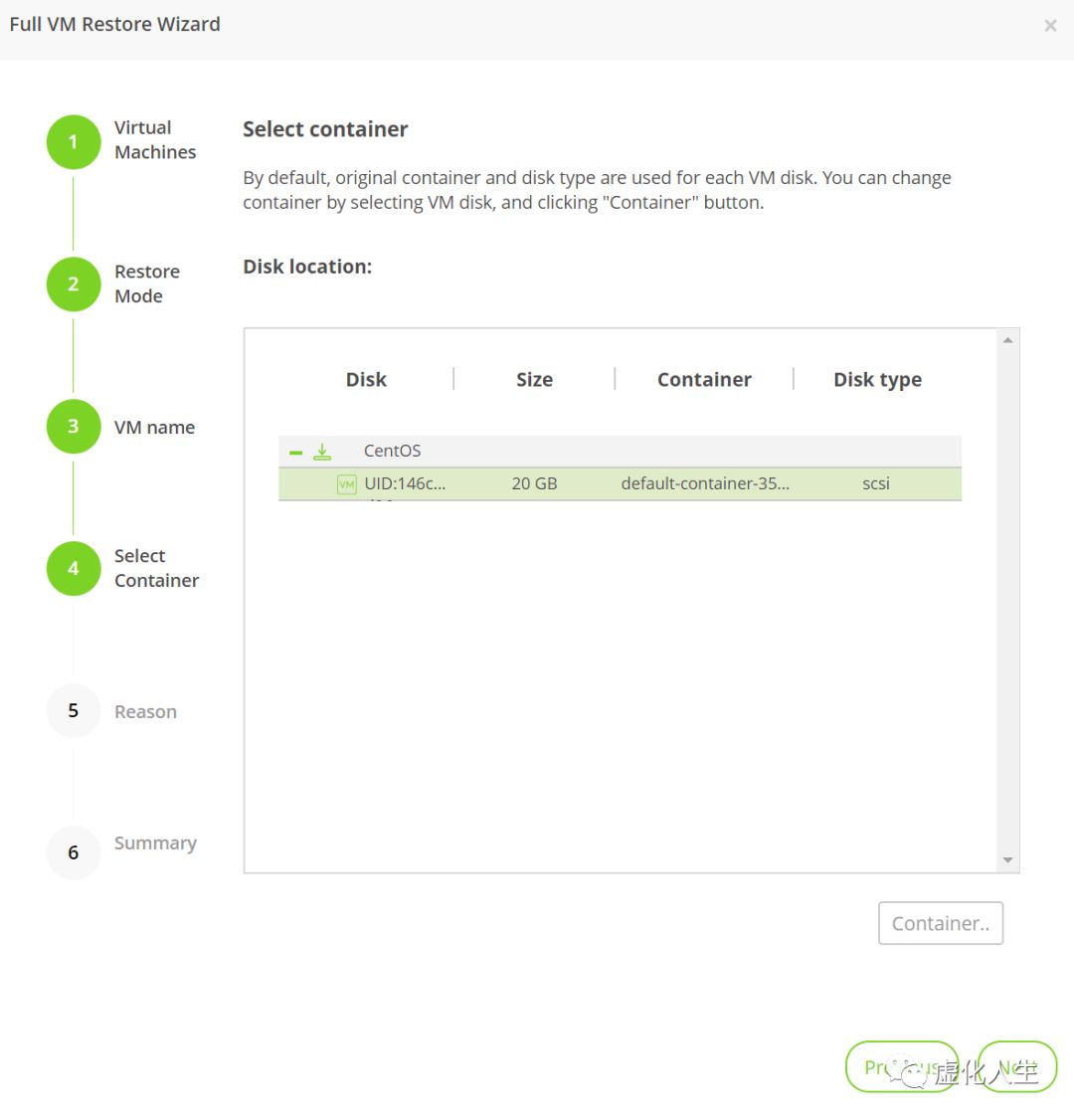
Task: Click the Select Container step label
Action: click(156, 569)
